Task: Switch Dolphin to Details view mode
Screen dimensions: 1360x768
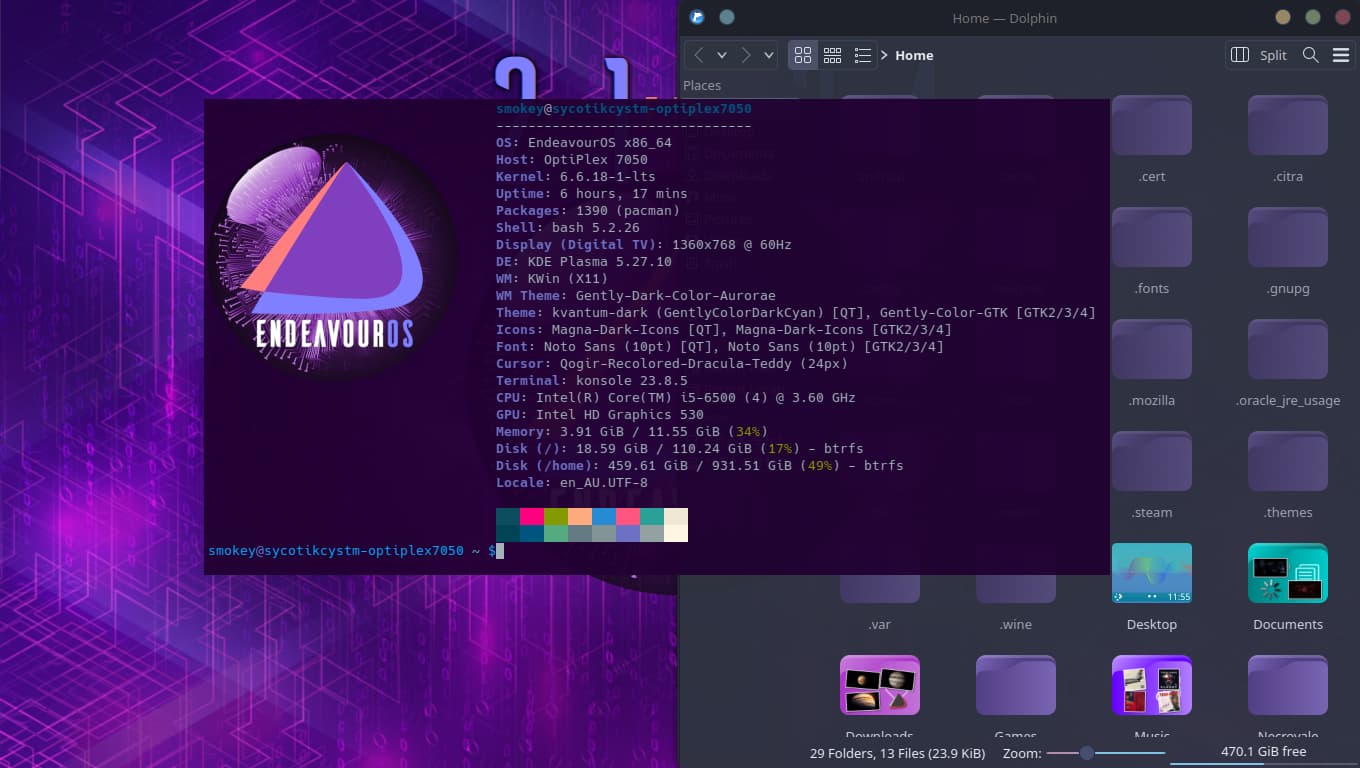Action: coord(862,55)
